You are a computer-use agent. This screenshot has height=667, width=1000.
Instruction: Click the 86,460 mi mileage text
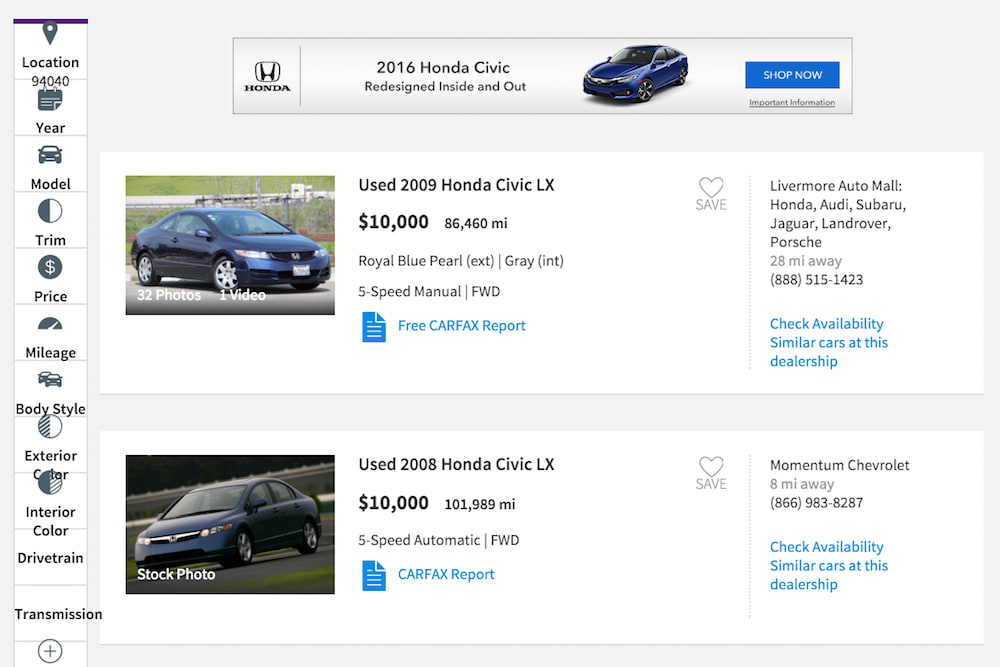476,224
